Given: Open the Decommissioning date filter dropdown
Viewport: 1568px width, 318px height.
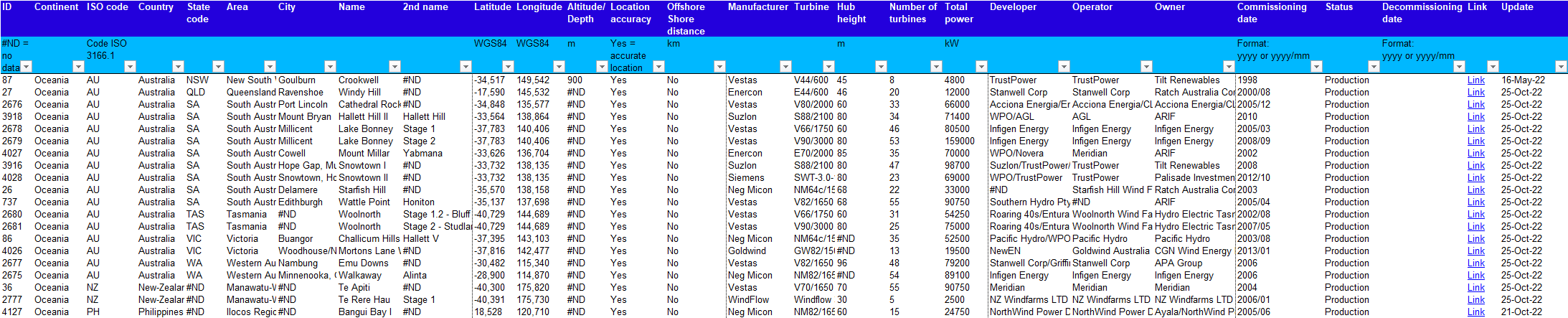Looking at the screenshot, I should (1459, 67).
